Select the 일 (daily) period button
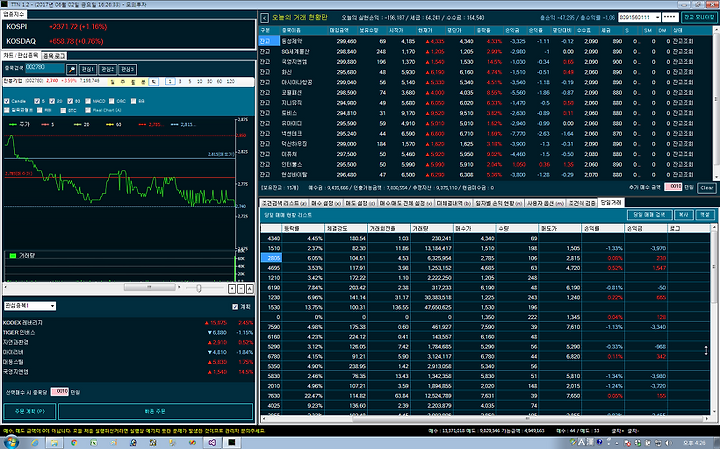Image resolution: width=720 pixels, height=449 pixels. (112, 81)
